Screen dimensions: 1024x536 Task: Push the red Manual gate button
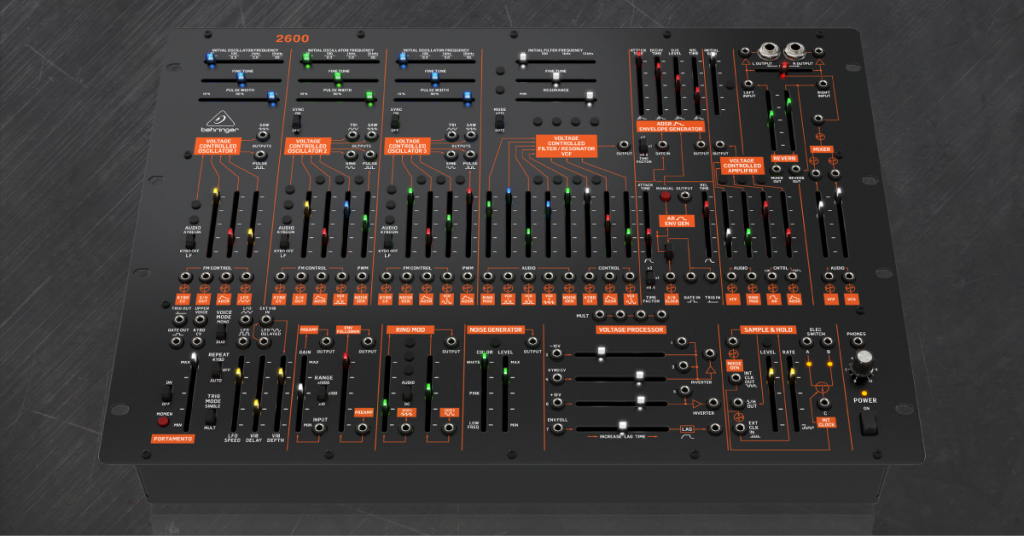665,196
